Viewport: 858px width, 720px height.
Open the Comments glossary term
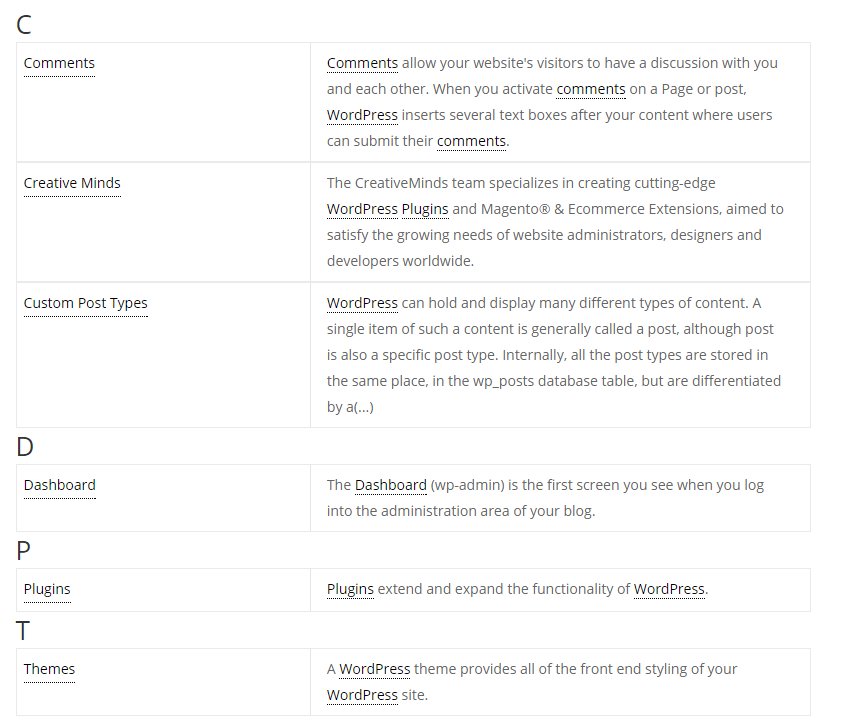pyautogui.click(x=59, y=63)
